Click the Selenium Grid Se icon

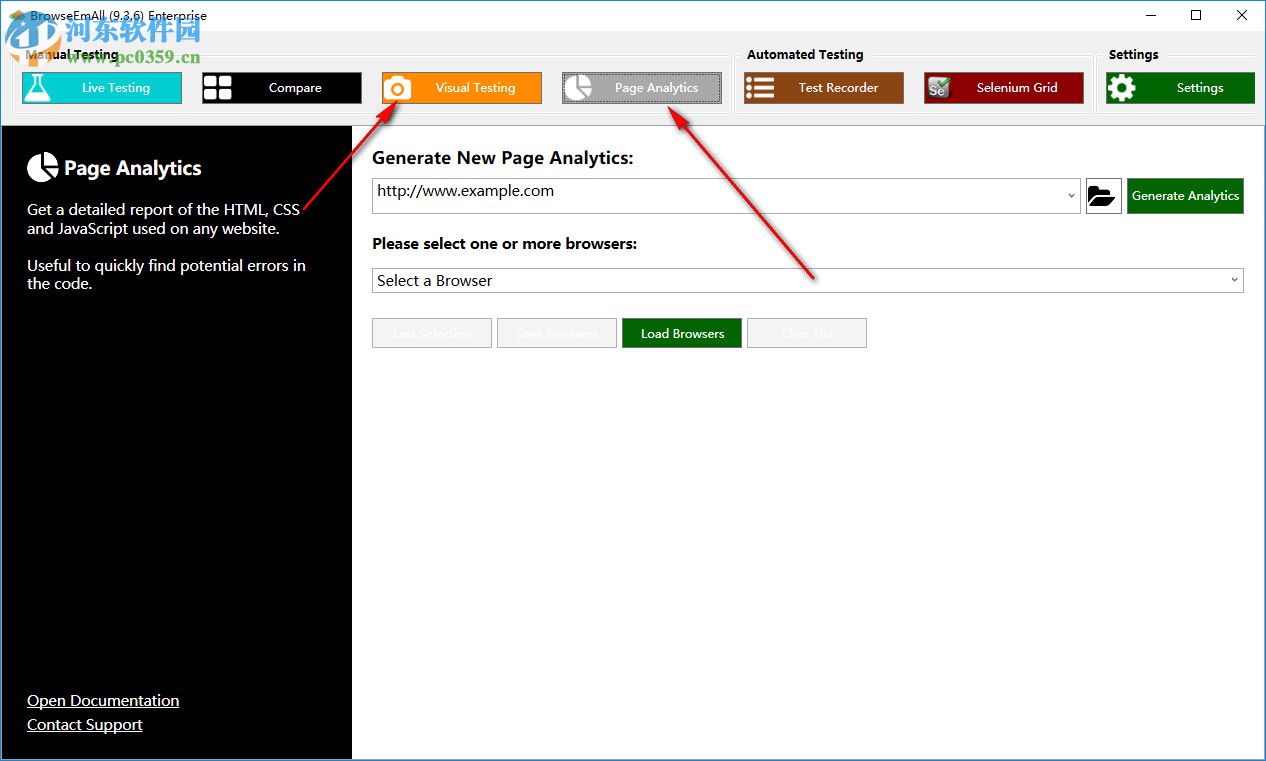[938, 88]
